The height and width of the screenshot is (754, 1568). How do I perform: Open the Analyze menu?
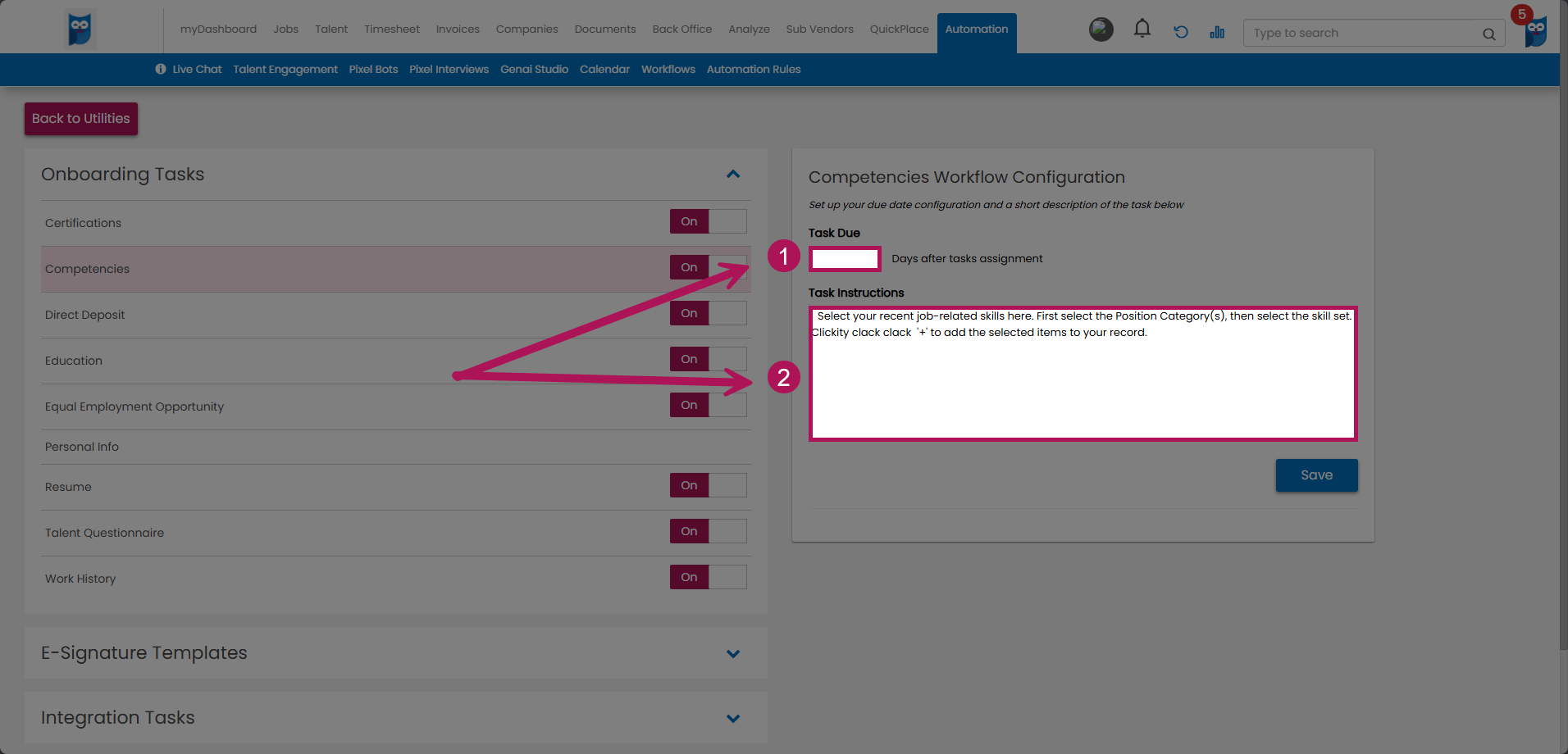(749, 29)
